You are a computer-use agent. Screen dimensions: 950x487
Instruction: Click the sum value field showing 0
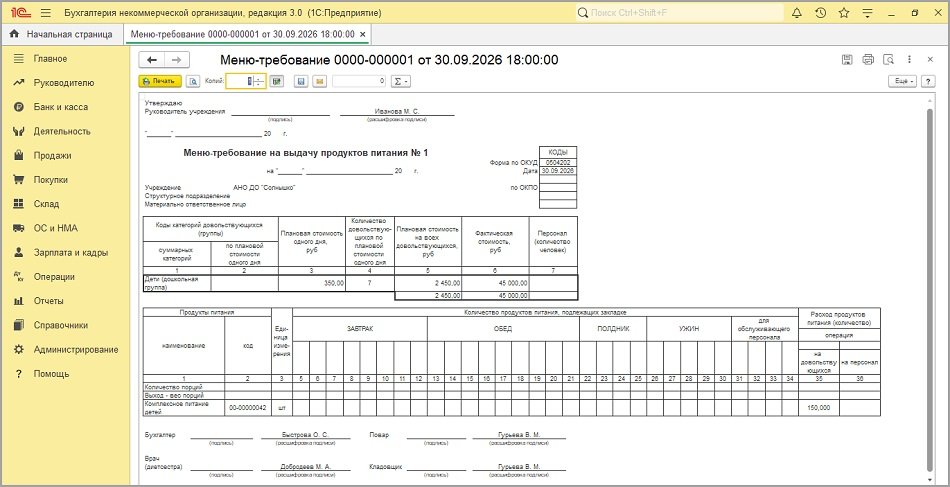(359, 81)
